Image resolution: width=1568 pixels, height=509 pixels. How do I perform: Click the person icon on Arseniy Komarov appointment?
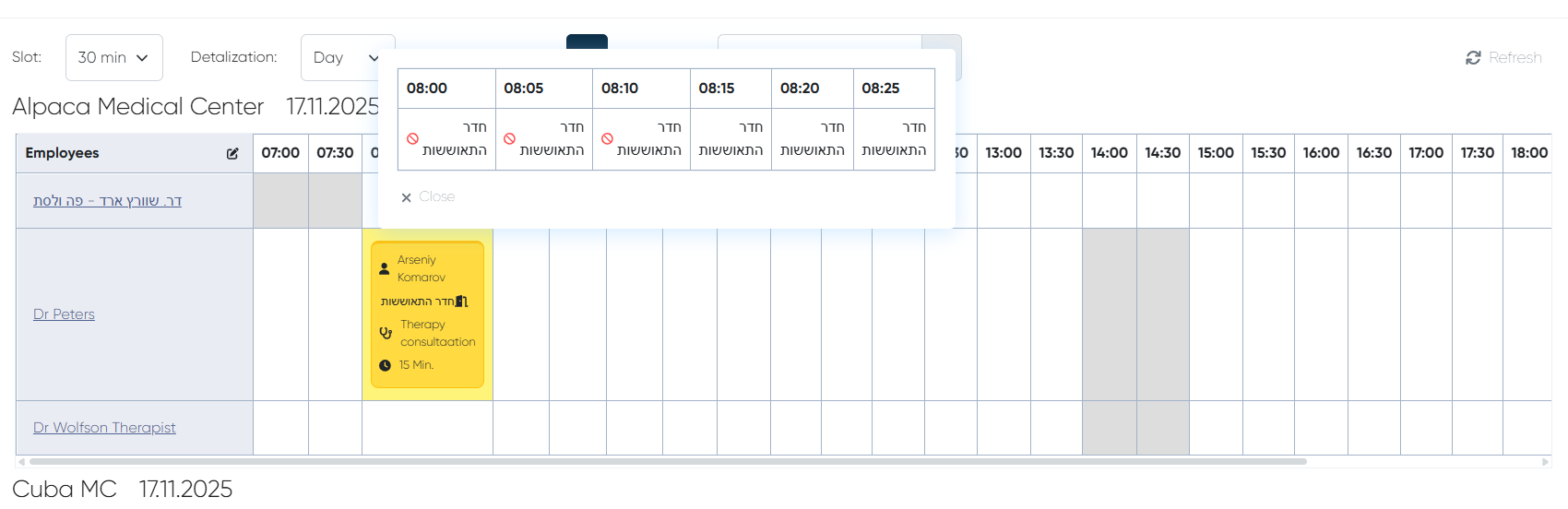pos(385,269)
